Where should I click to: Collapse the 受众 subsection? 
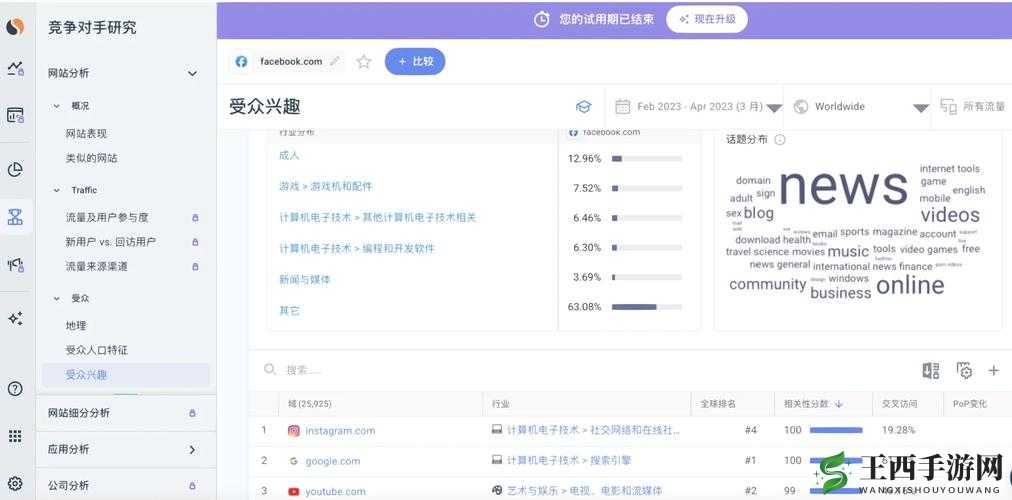coord(57,298)
